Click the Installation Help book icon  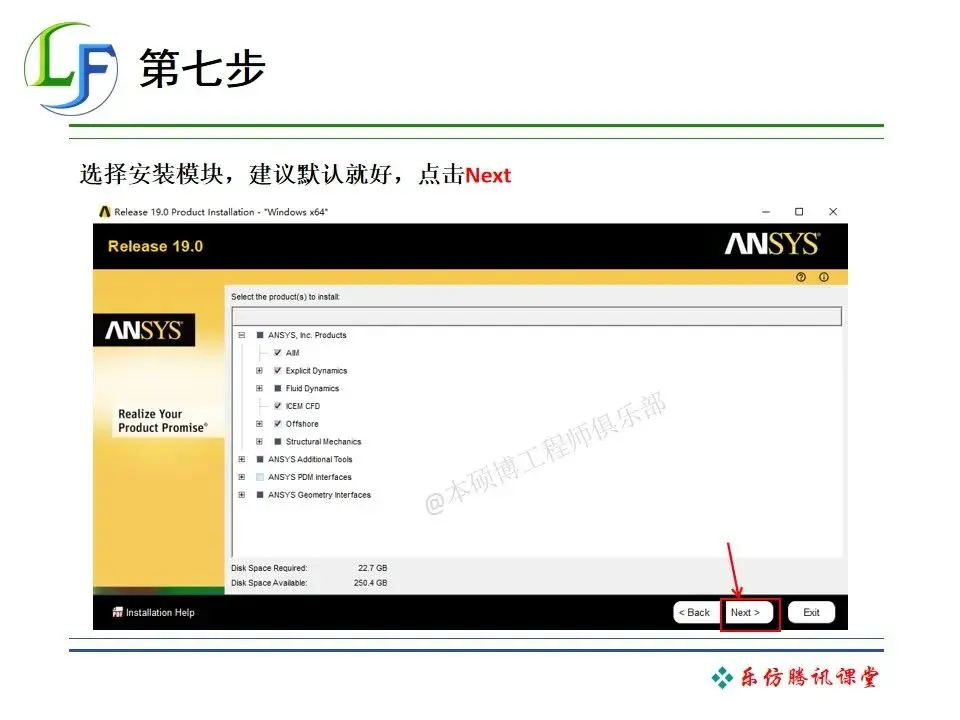tap(118, 612)
